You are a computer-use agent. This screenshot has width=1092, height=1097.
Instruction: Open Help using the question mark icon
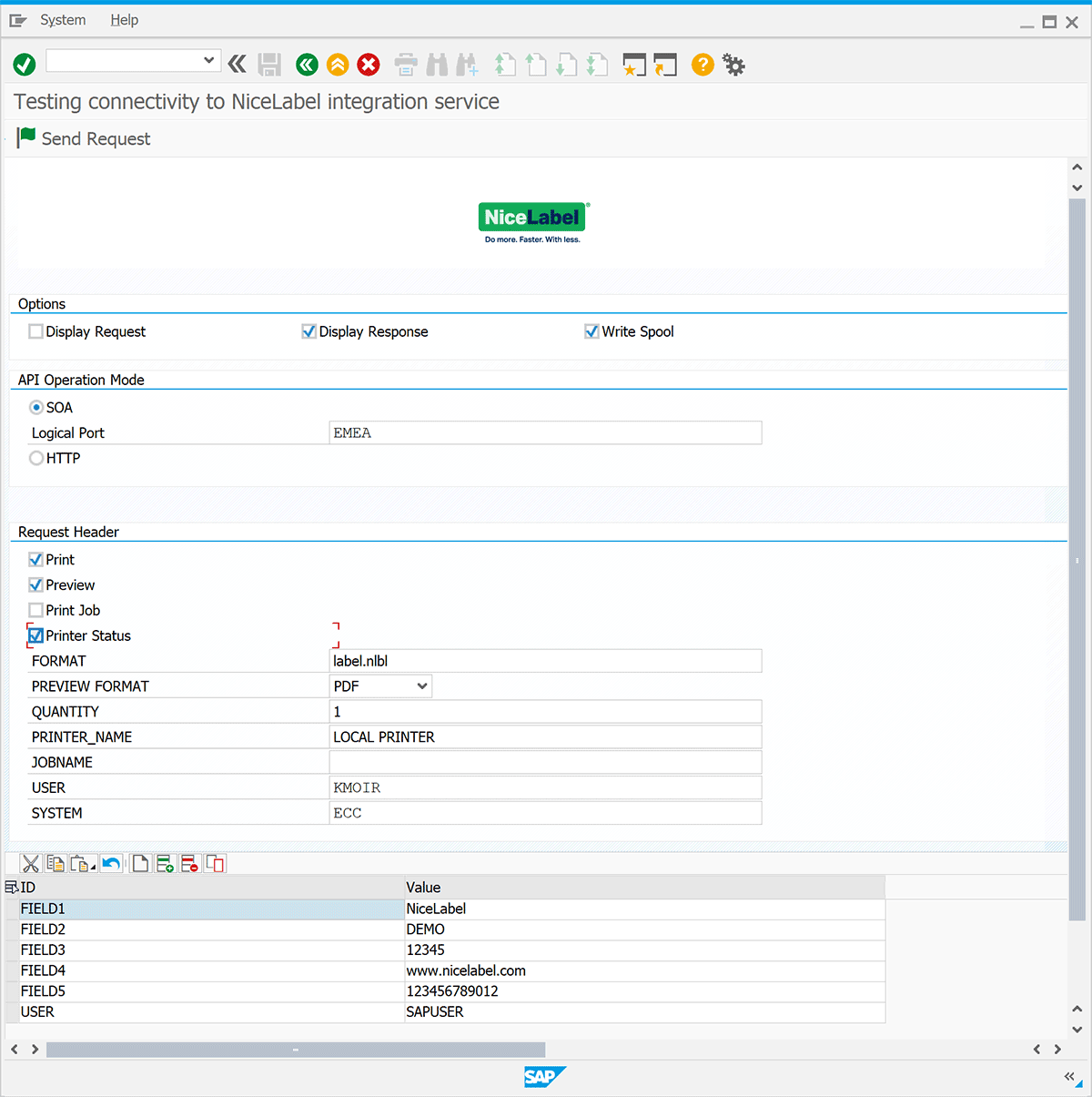click(x=702, y=65)
